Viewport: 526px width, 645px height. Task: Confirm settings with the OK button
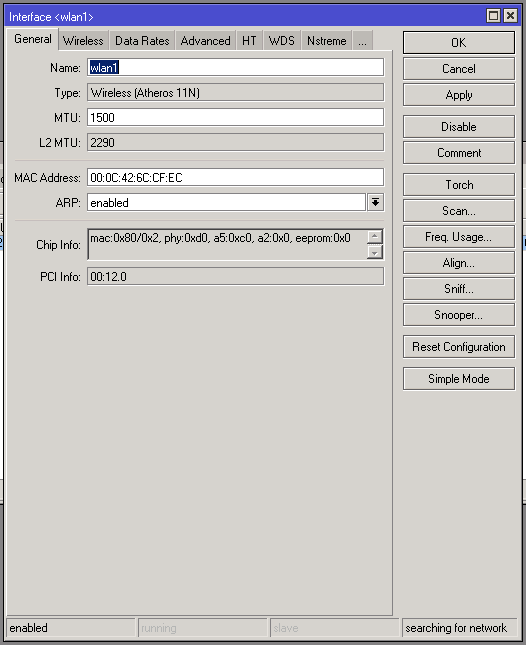[x=459, y=42]
